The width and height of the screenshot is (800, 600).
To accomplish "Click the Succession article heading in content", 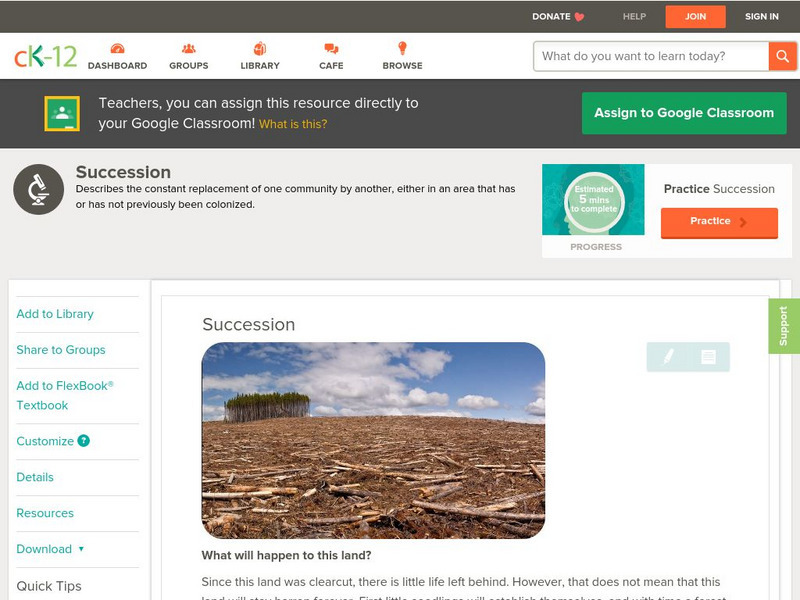I will tap(248, 324).
